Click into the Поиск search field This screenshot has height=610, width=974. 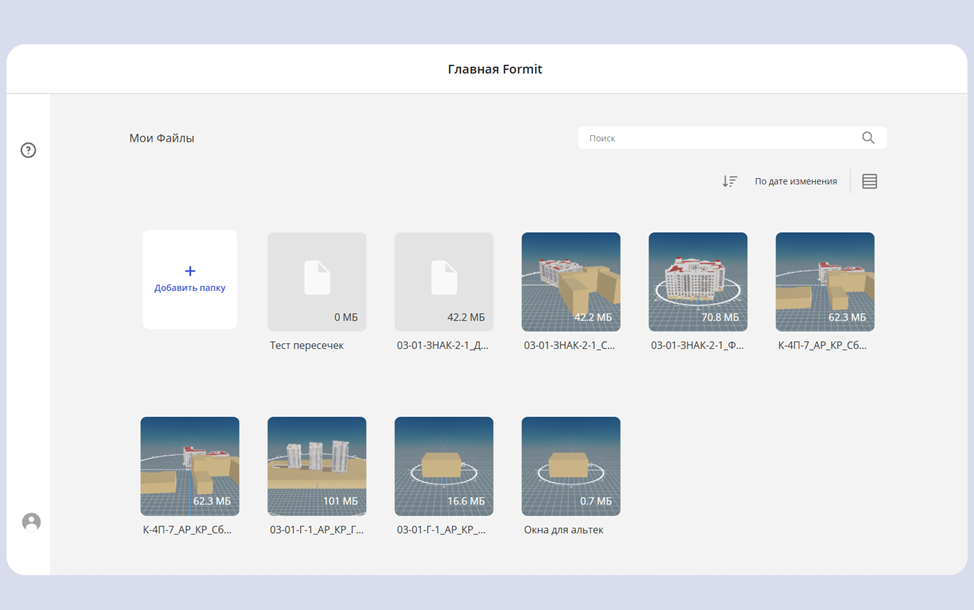click(732, 138)
